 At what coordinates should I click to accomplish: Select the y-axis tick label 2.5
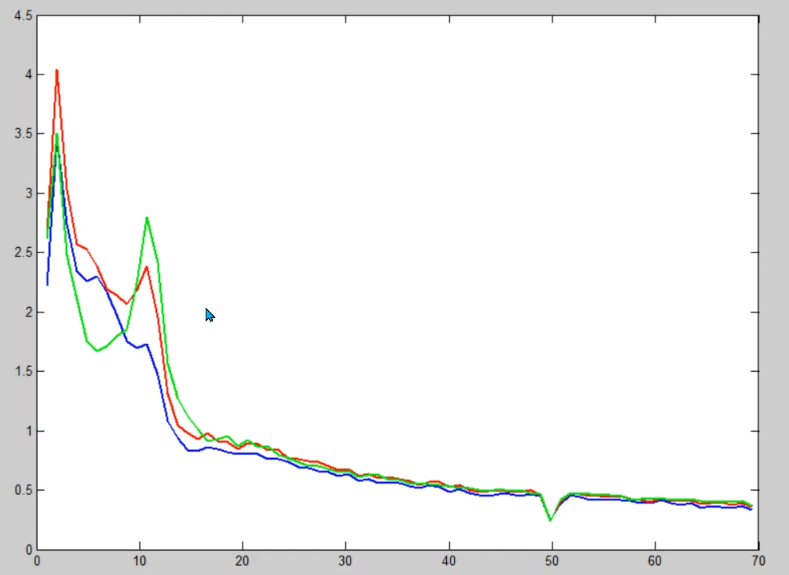point(23,253)
